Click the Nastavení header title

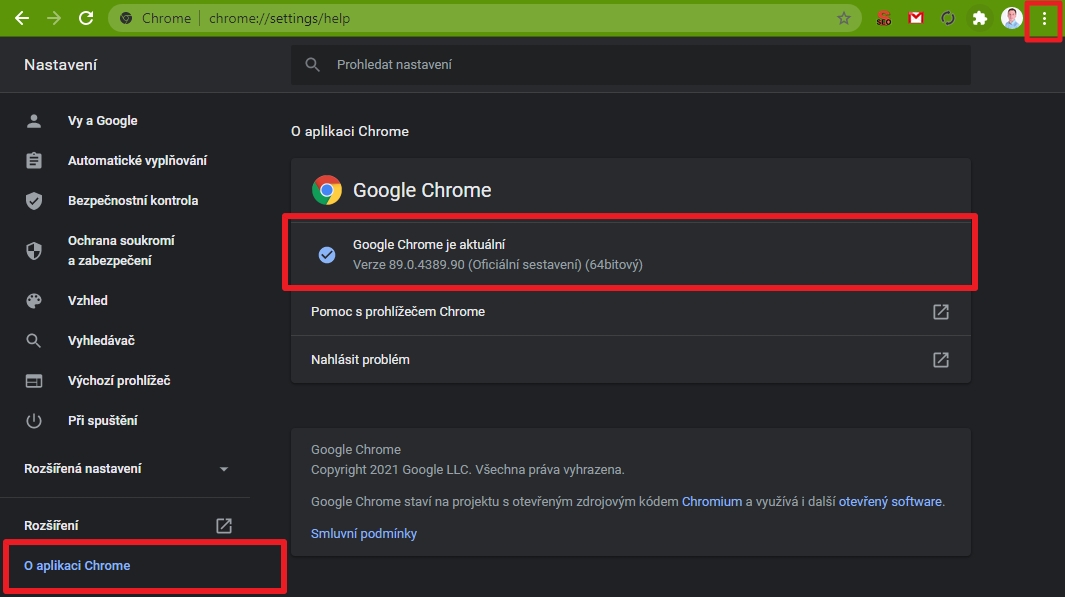coord(60,65)
